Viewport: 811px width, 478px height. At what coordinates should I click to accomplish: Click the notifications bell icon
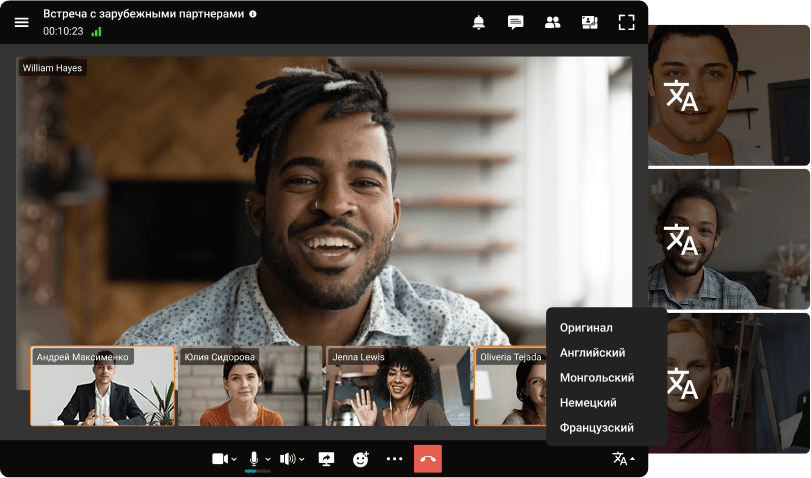click(479, 22)
